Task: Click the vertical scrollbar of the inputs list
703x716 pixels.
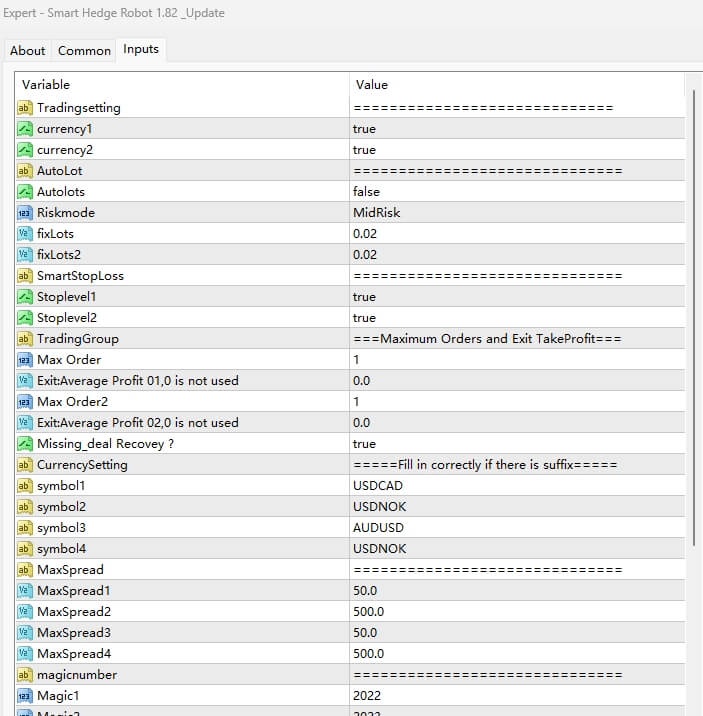Action: click(x=694, y=300)
